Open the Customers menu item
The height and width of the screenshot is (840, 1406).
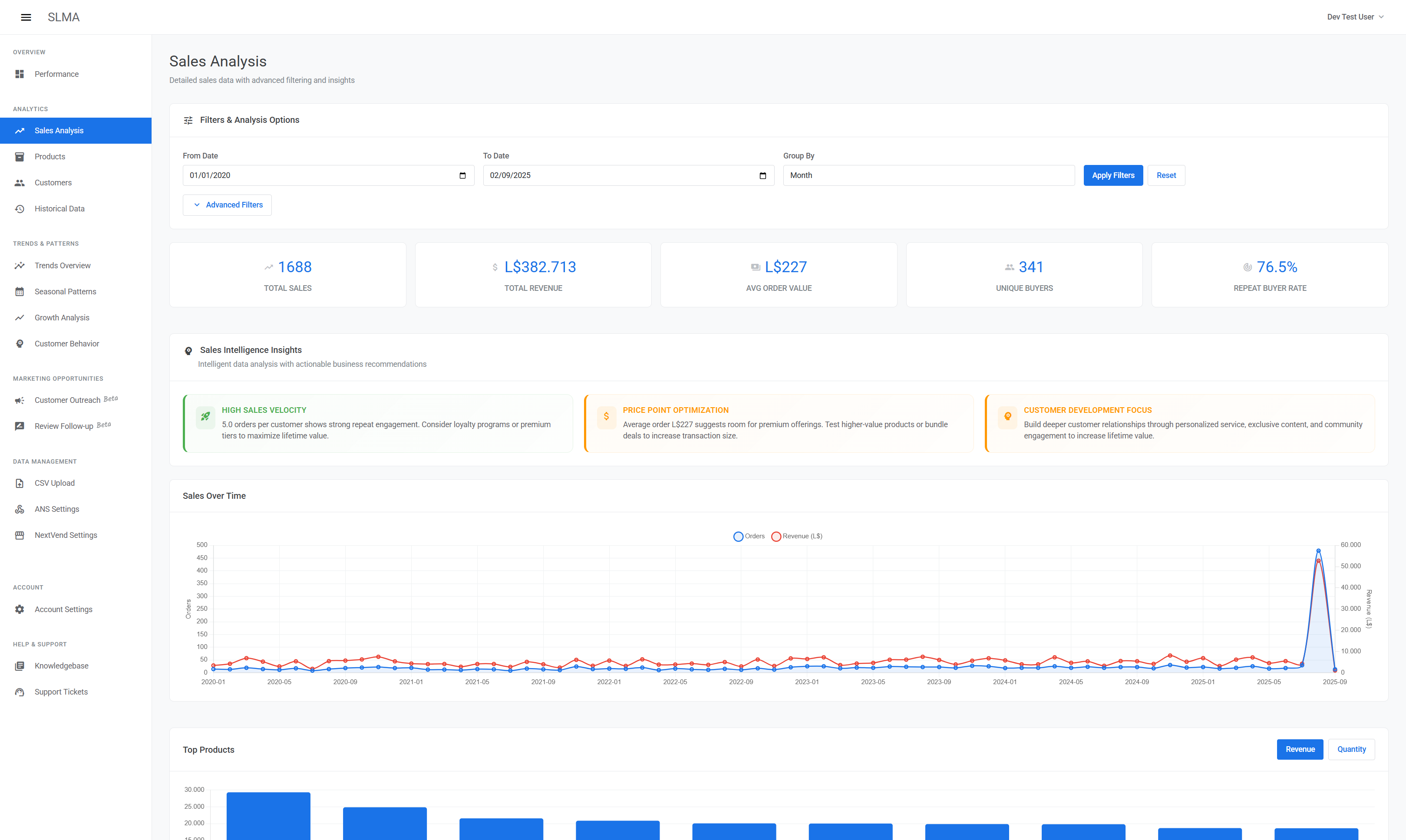tap(76, 183)
